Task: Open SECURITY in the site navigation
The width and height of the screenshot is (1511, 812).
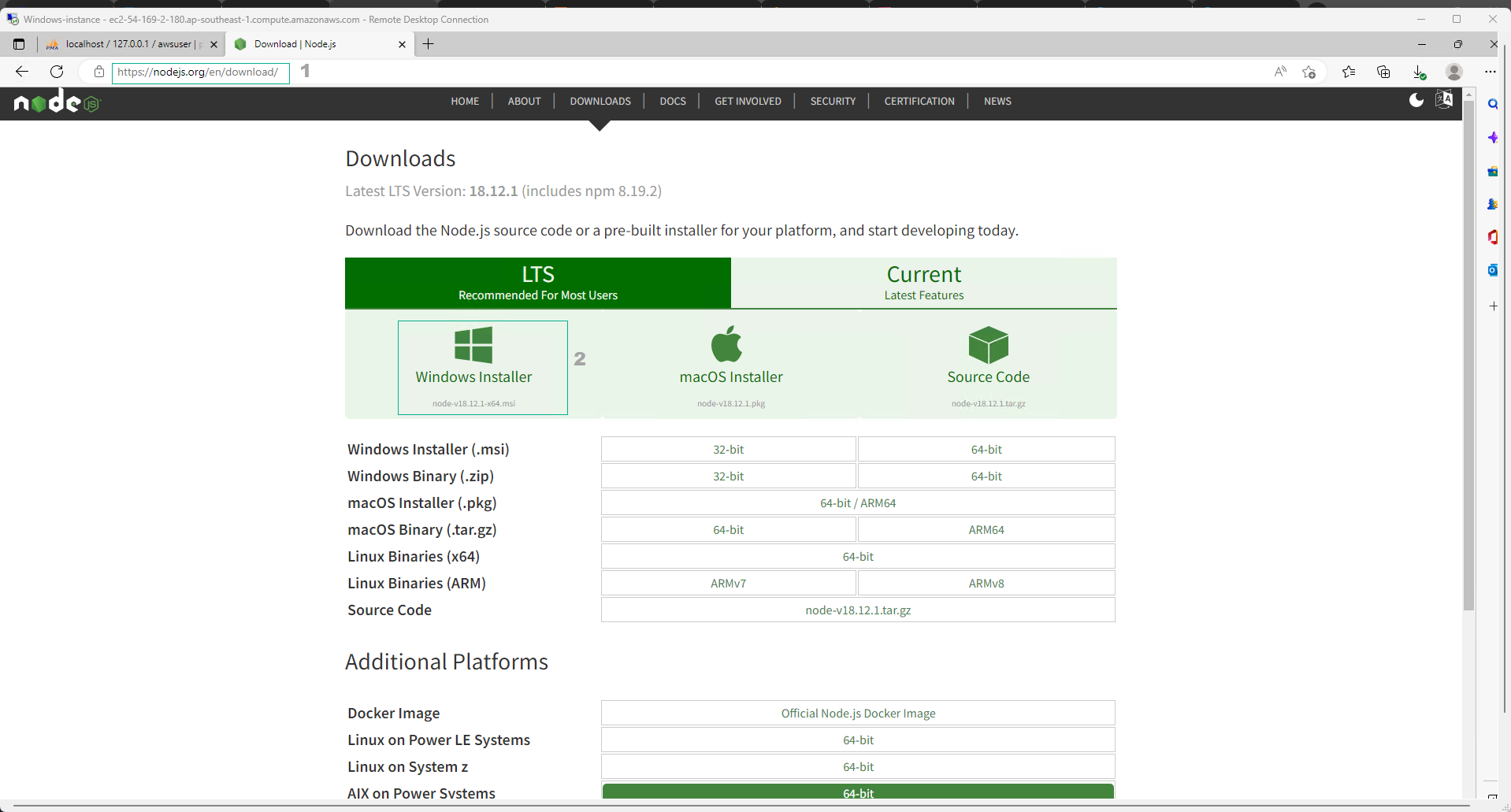Action: click(833, 101)
